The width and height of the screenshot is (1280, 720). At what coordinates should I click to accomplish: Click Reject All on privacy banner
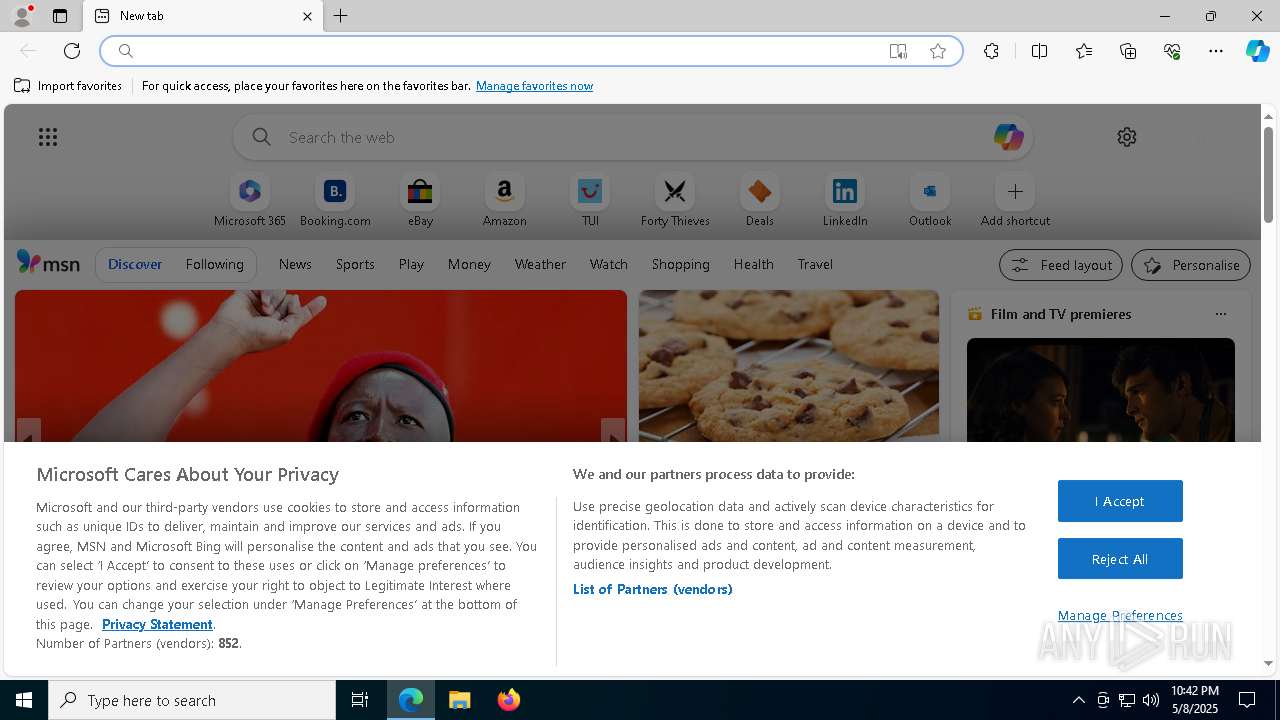point(1120,559)
